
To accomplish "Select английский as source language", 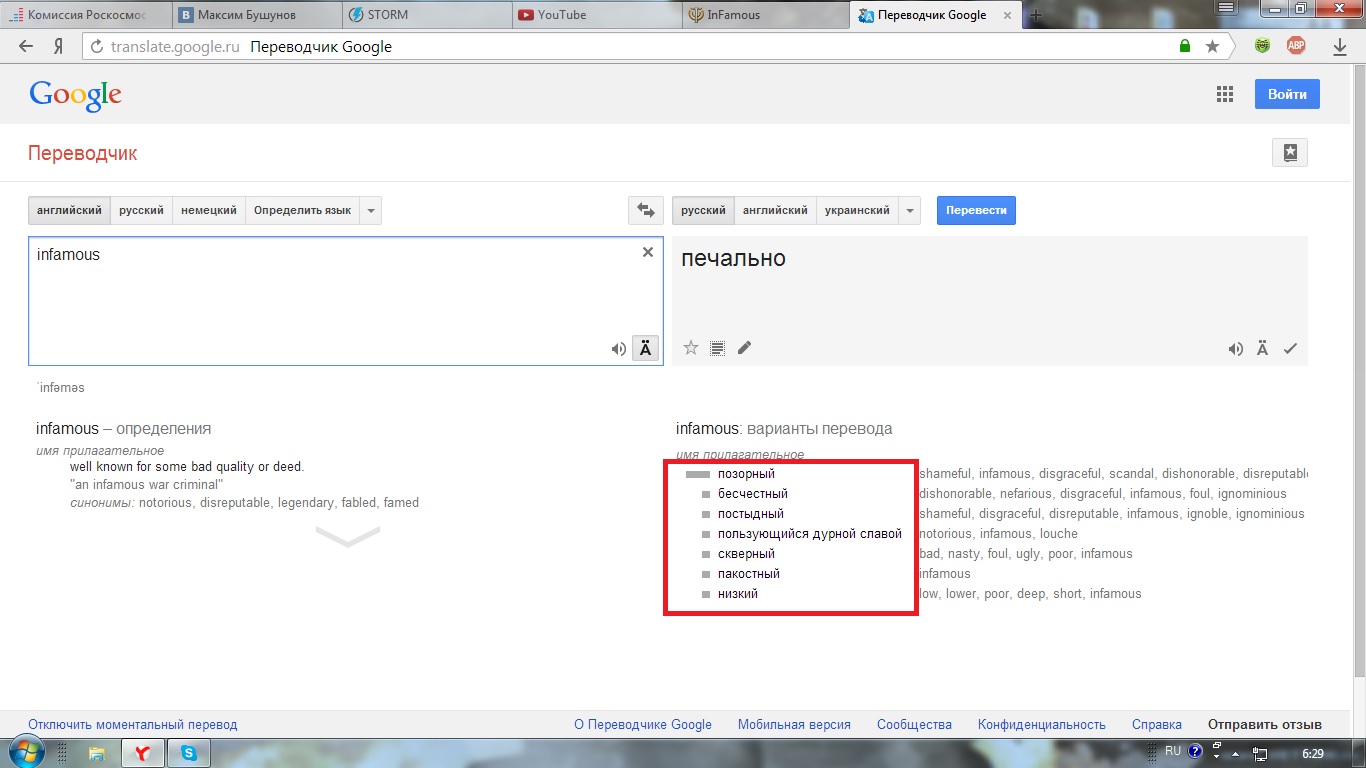I will click(x=69, y=211).
